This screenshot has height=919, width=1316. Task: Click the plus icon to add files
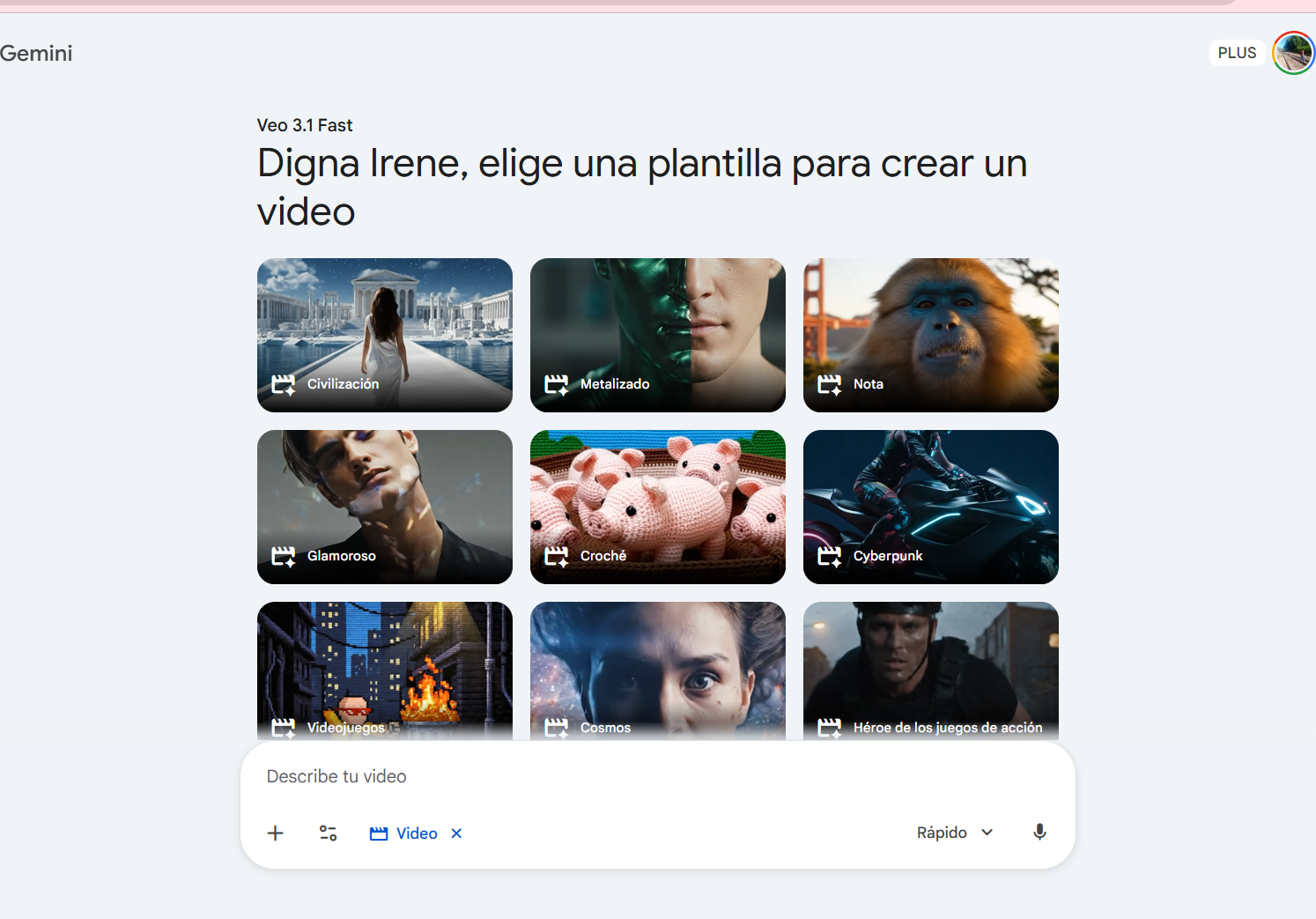(275, 833)
